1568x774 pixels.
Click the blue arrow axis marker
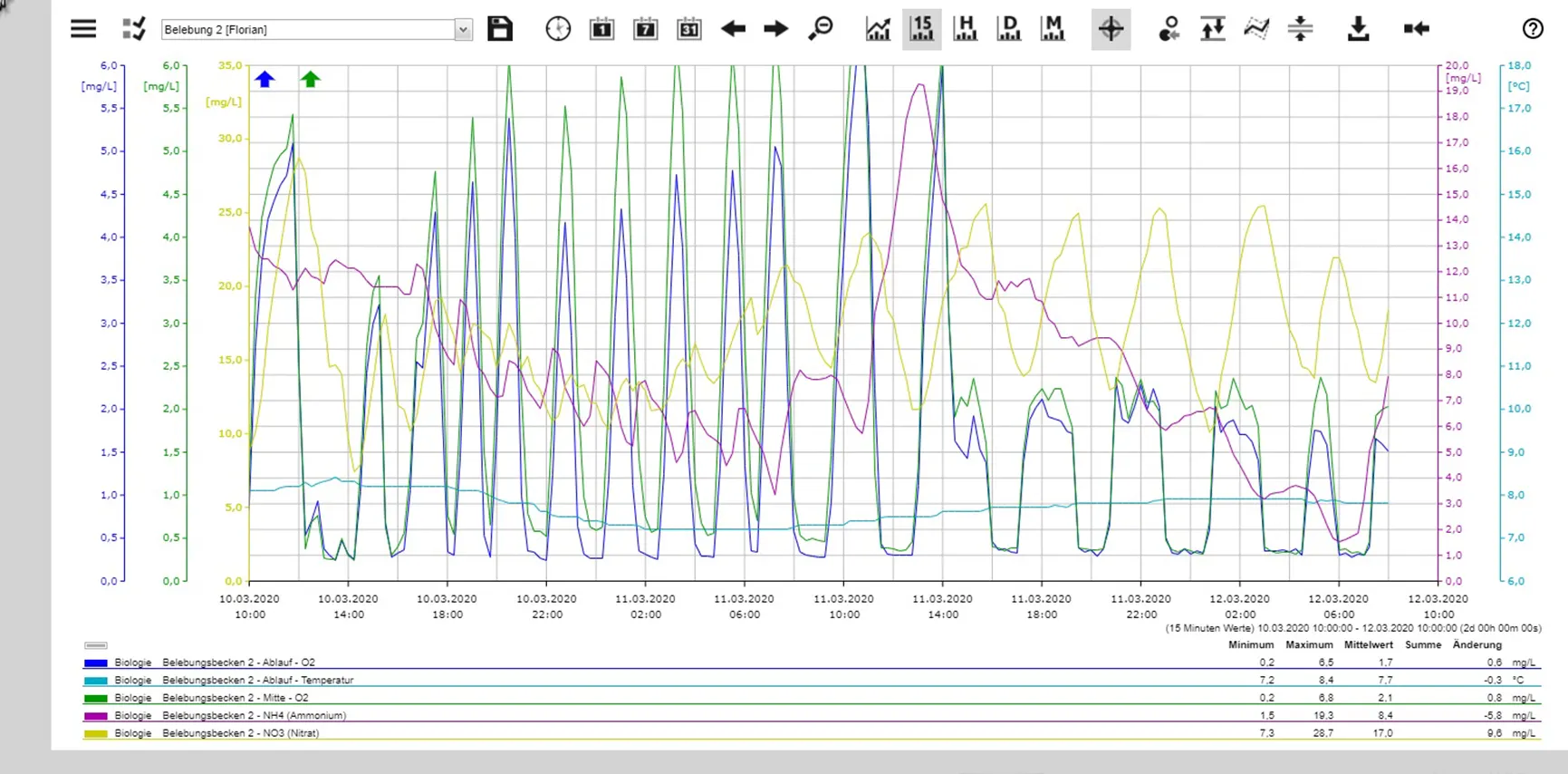coord(265,80)
